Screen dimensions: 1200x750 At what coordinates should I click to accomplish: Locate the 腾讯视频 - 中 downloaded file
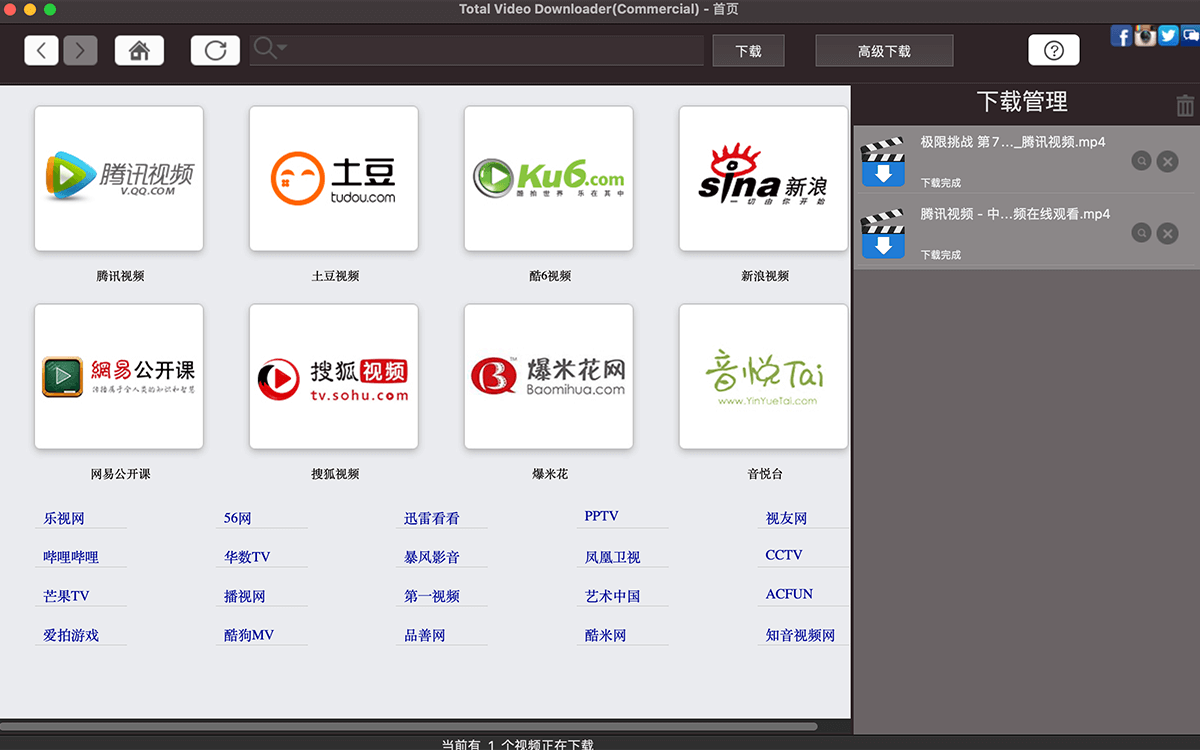(1141, 233)
